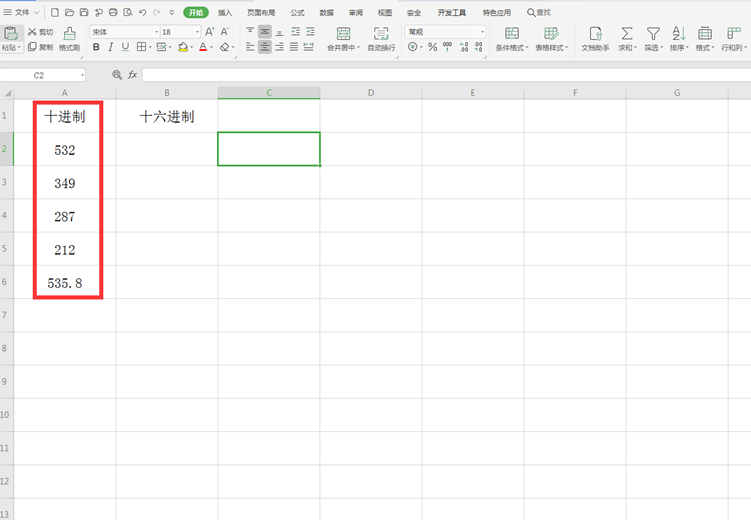This screenshot has width=751, height=520.
Task: Open the 文件 menu
Action: [21, 12]
